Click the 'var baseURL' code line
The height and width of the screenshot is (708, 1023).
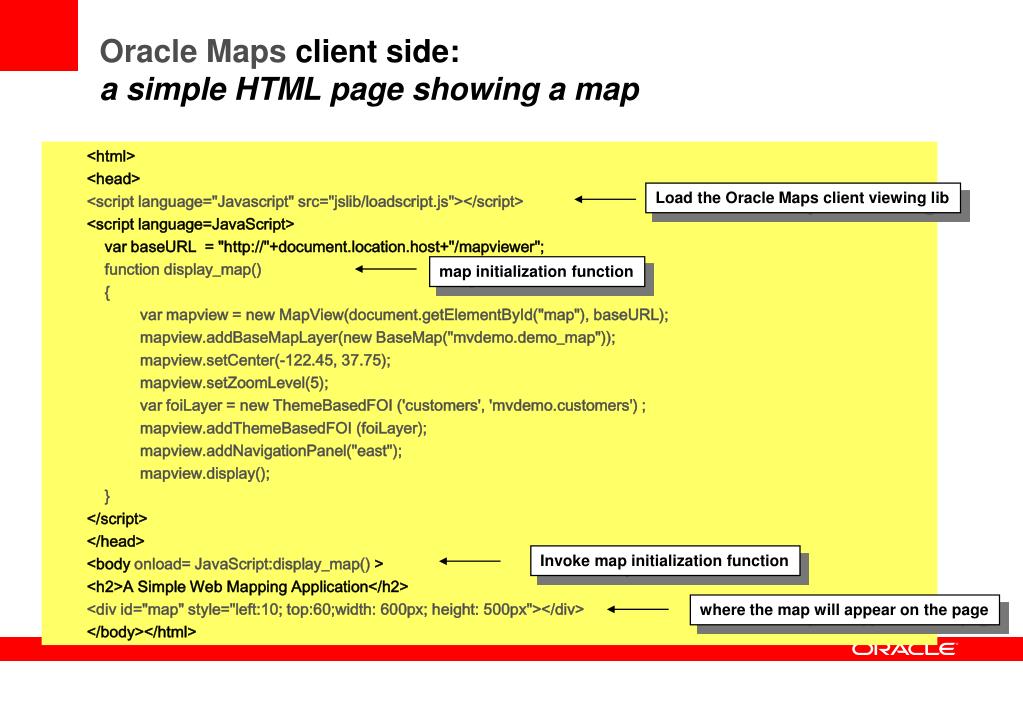[324, 247]
